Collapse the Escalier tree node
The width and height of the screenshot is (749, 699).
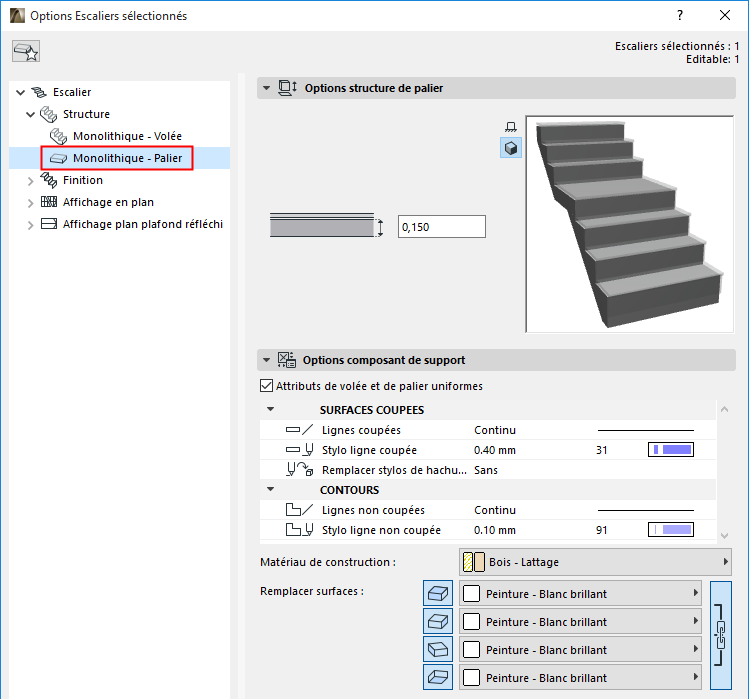(x=21, y=92)
